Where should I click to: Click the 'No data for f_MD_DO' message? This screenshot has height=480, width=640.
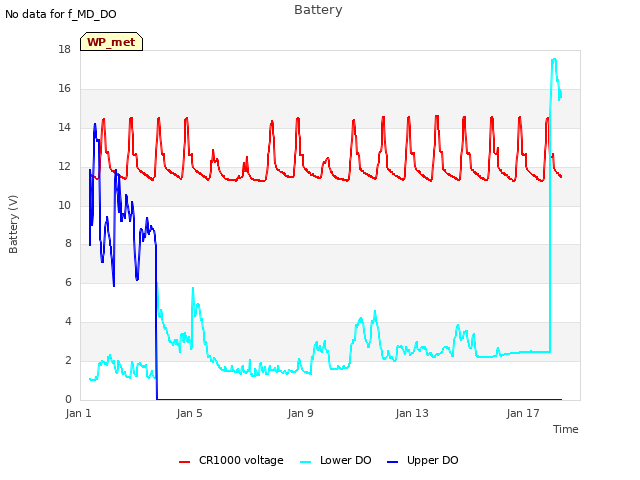pos(61,14)
